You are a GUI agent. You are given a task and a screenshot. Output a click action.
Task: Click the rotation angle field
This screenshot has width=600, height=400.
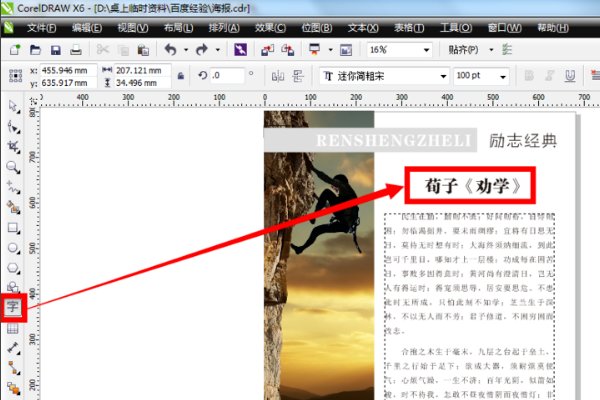[227, 75]
